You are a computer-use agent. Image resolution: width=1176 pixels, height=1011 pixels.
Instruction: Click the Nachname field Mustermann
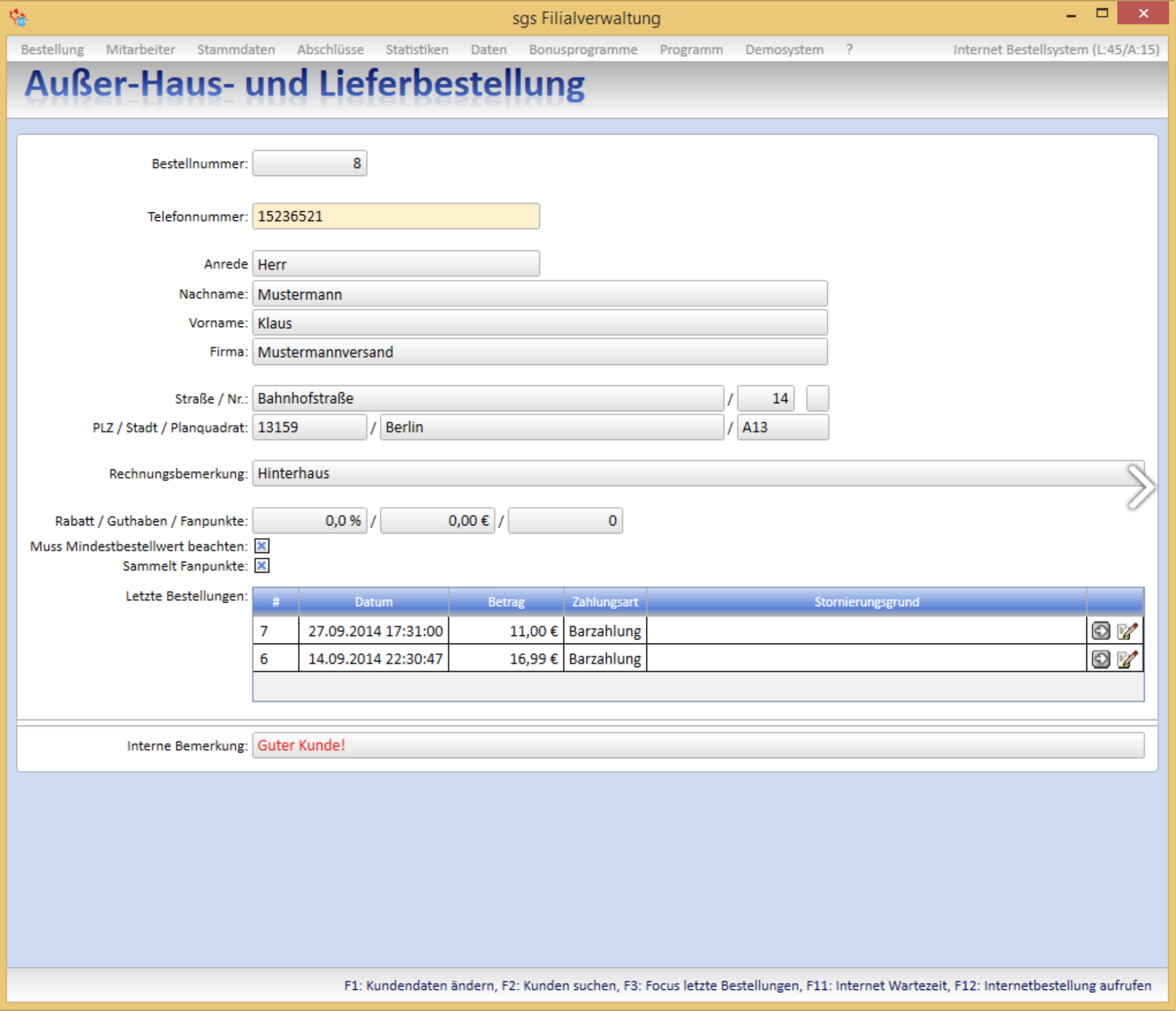pyautogui.click(x=540, y=294)
